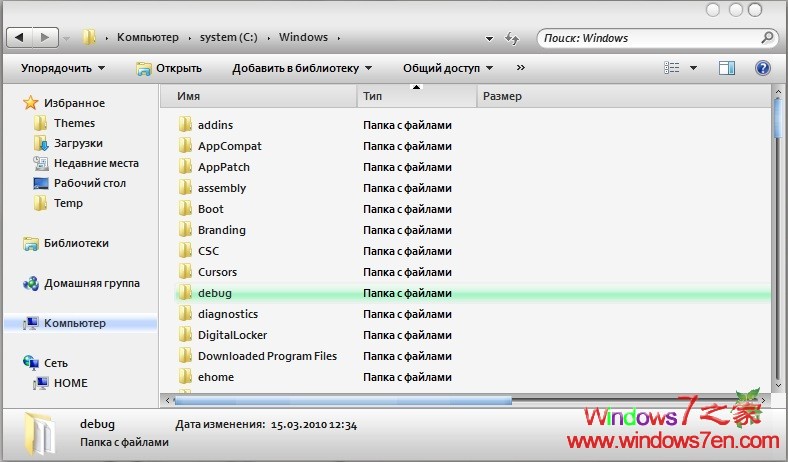
Task: Expand the arrow after the Windows breadcrumb
Action: [339, 38]
